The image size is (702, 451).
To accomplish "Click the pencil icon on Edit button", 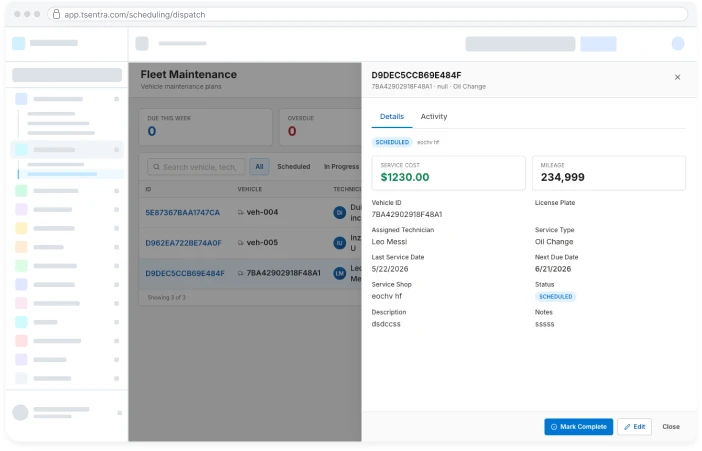I will point(627,427).
